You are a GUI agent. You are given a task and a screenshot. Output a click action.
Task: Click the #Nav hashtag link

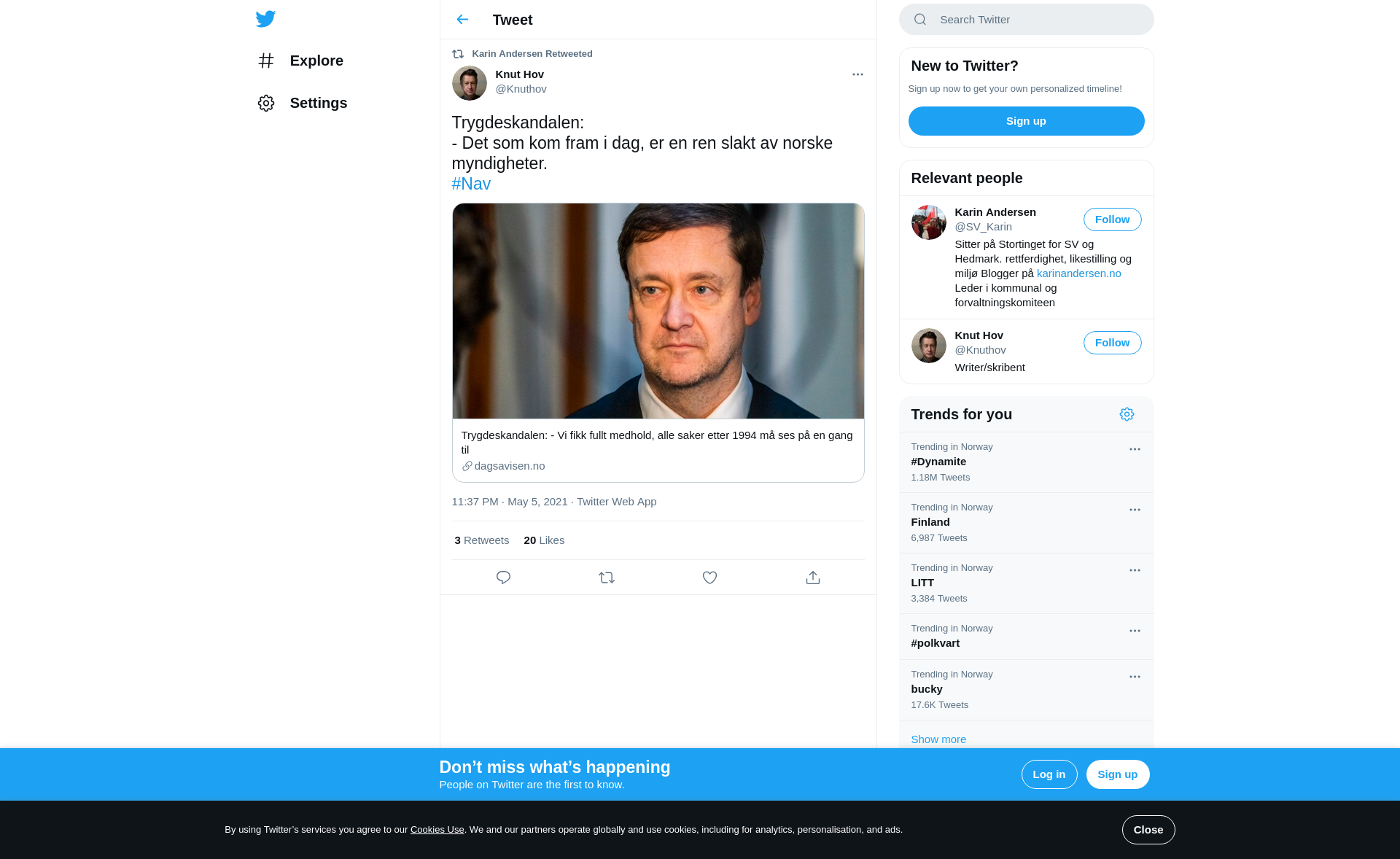click(x=471, y=184)
